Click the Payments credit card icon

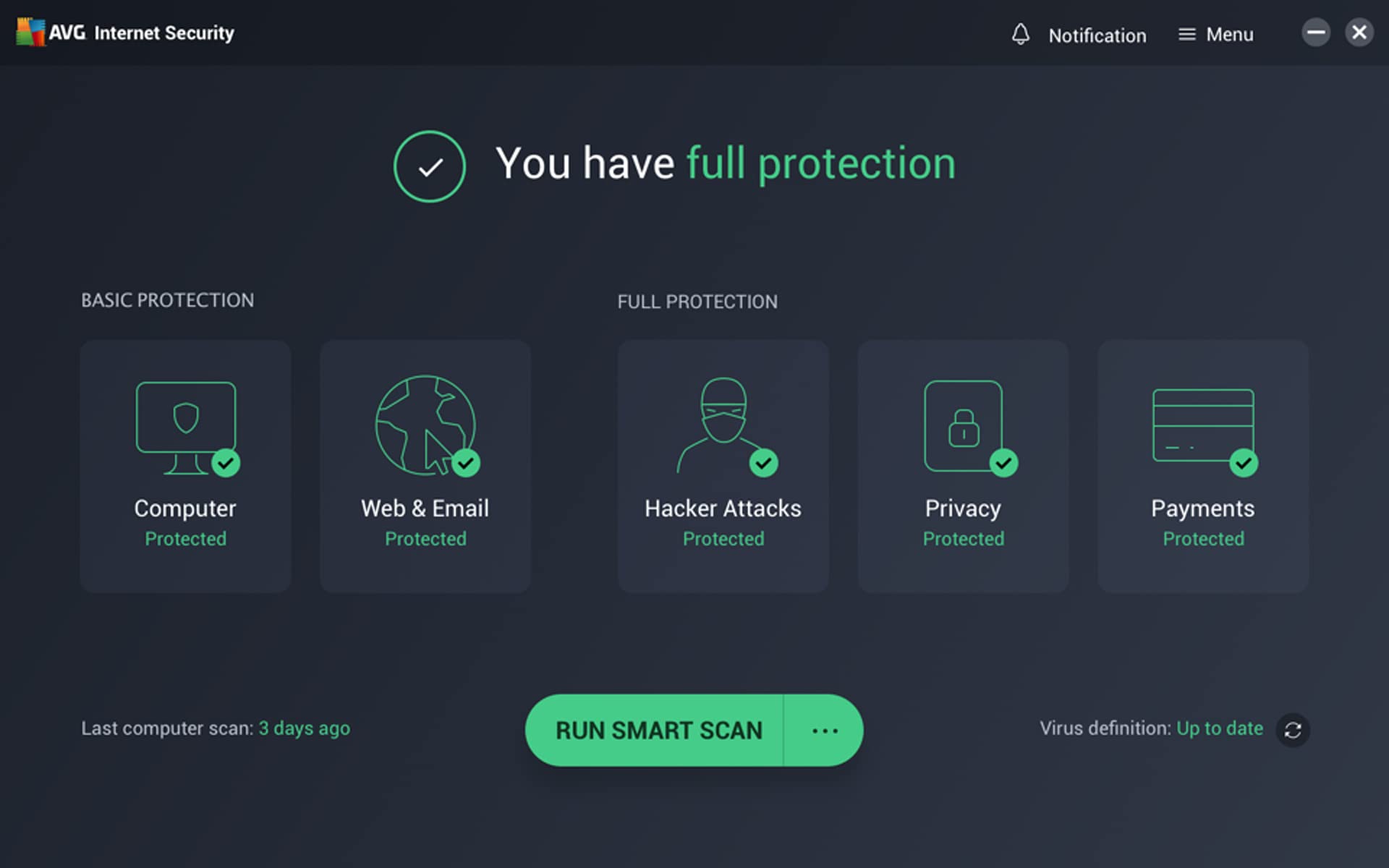(x=1203, y=425)
